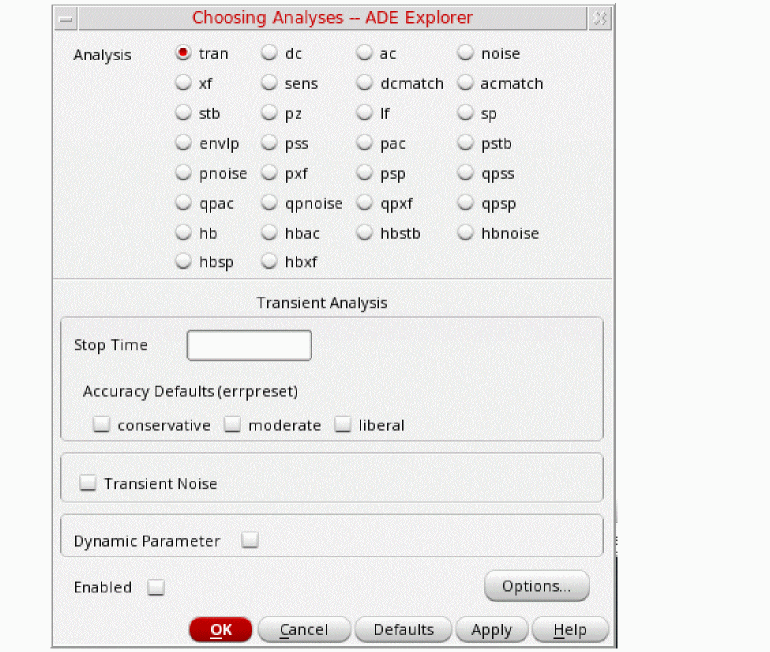Enable the Transient Noise checkbox
Image resolution: width=770 pixels, height=652 pixels.
pyautogui.click(x=88, y=483)
